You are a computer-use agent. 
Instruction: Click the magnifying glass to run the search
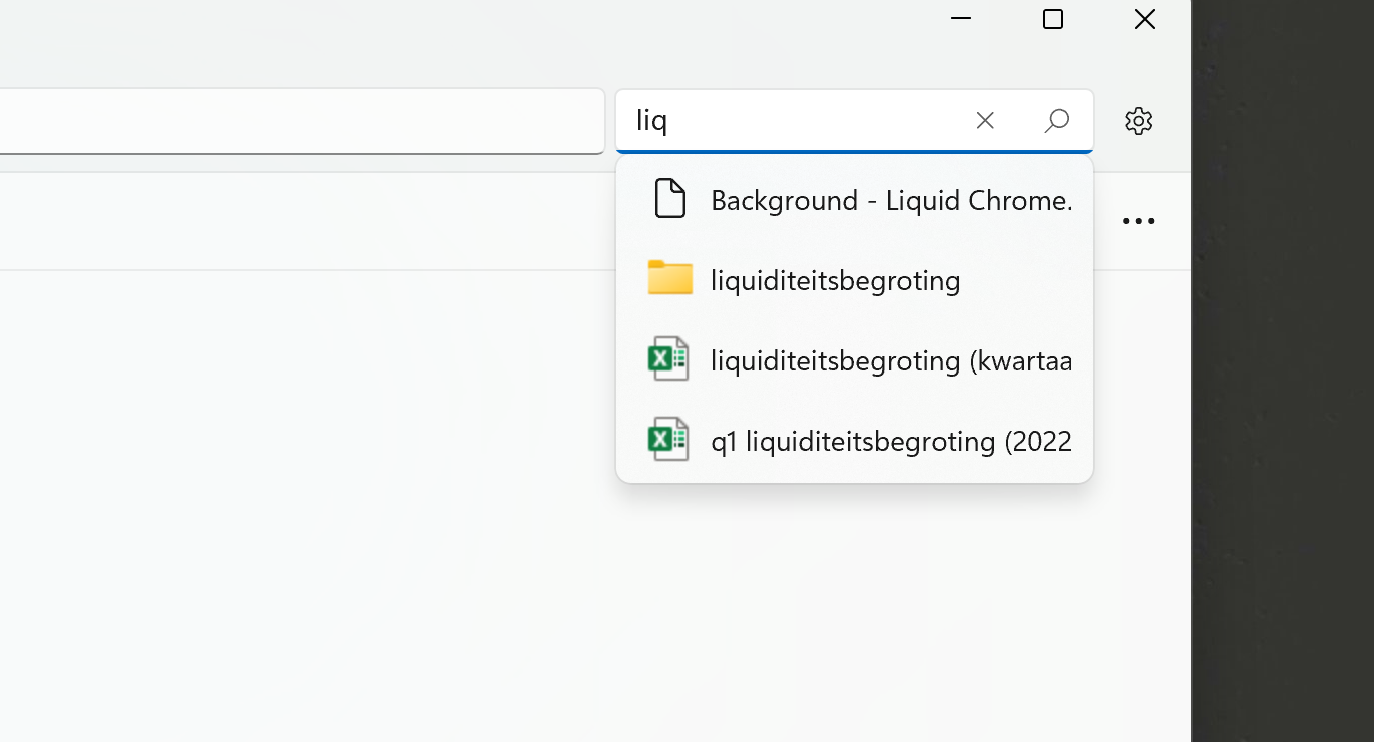[1056, 120]
